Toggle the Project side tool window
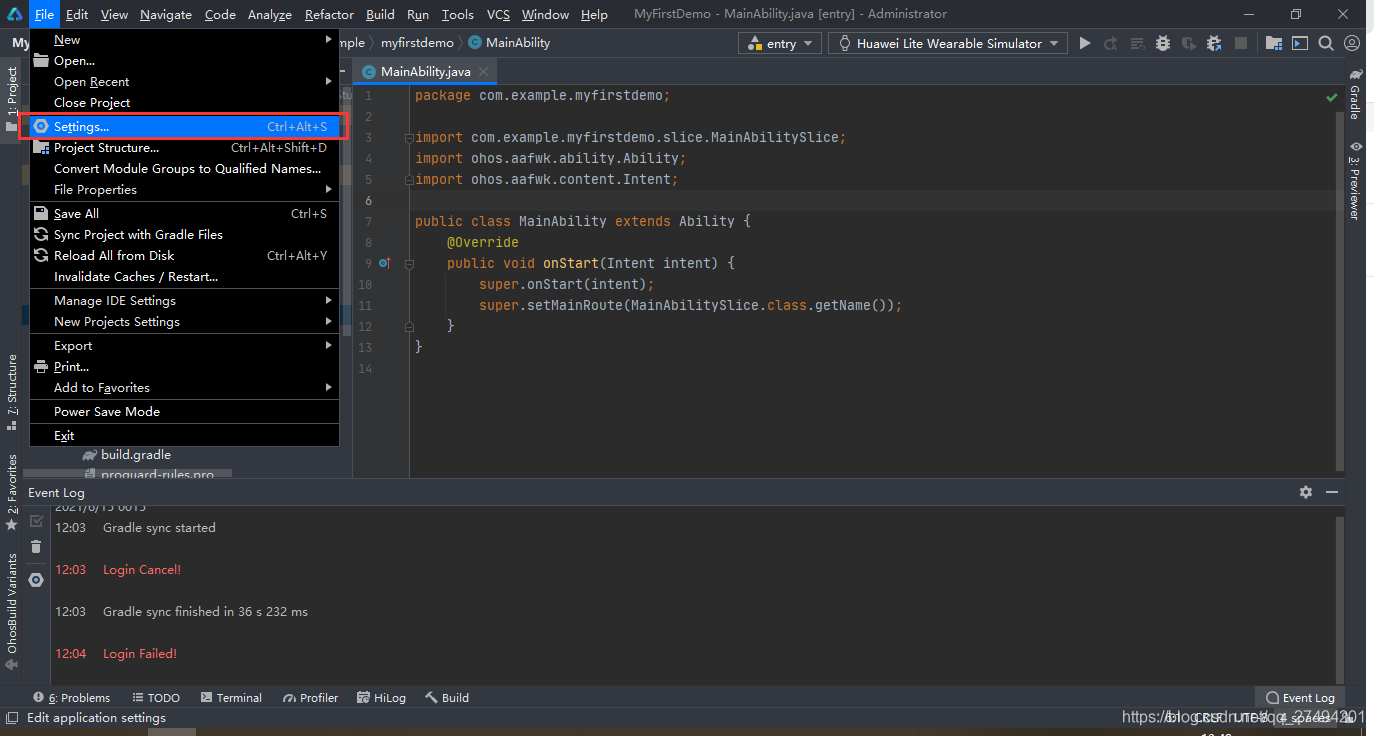Viewport: 1374px width, 736px height. coord(12,100)
